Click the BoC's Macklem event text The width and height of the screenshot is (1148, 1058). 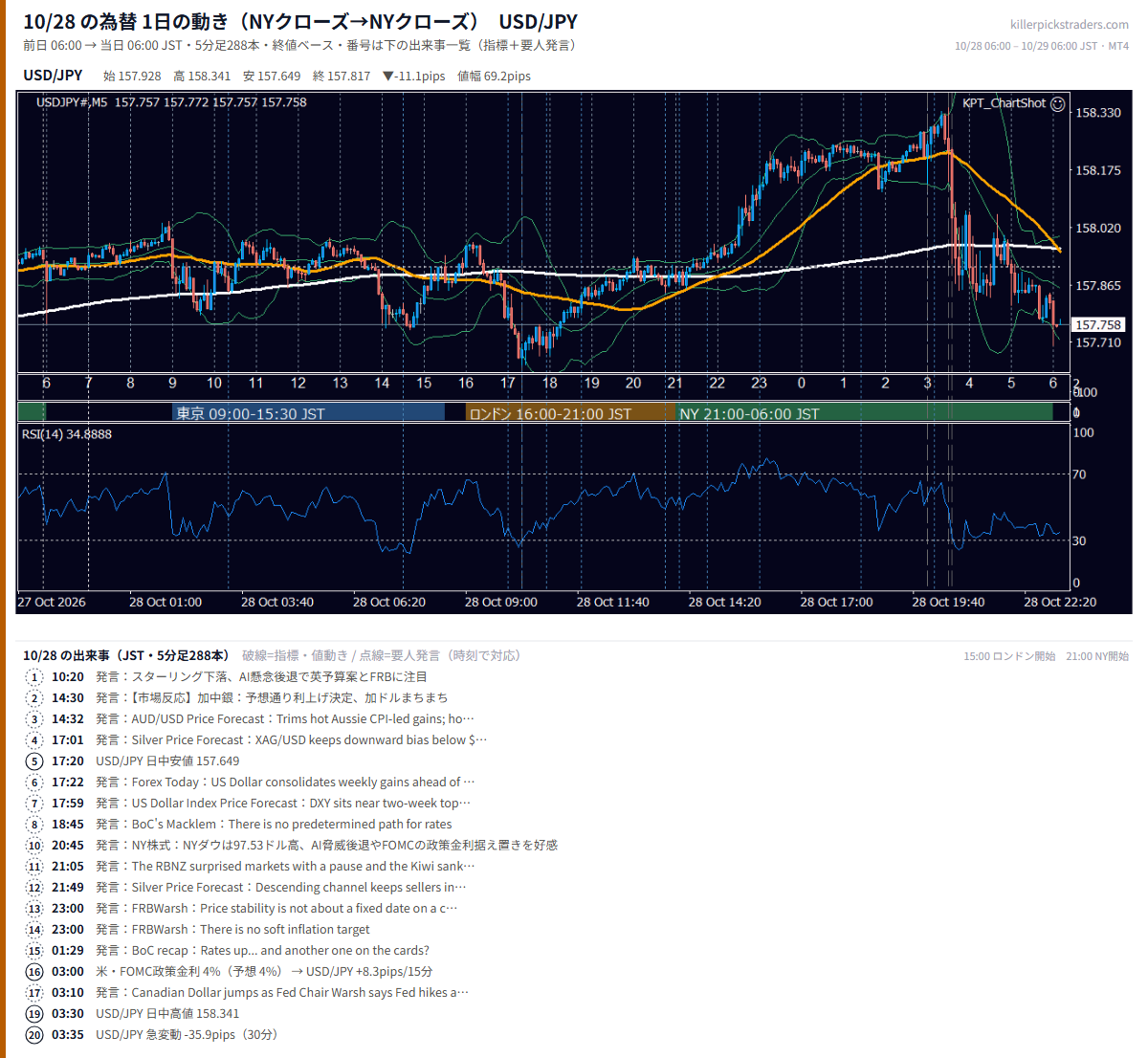(274, 825)
